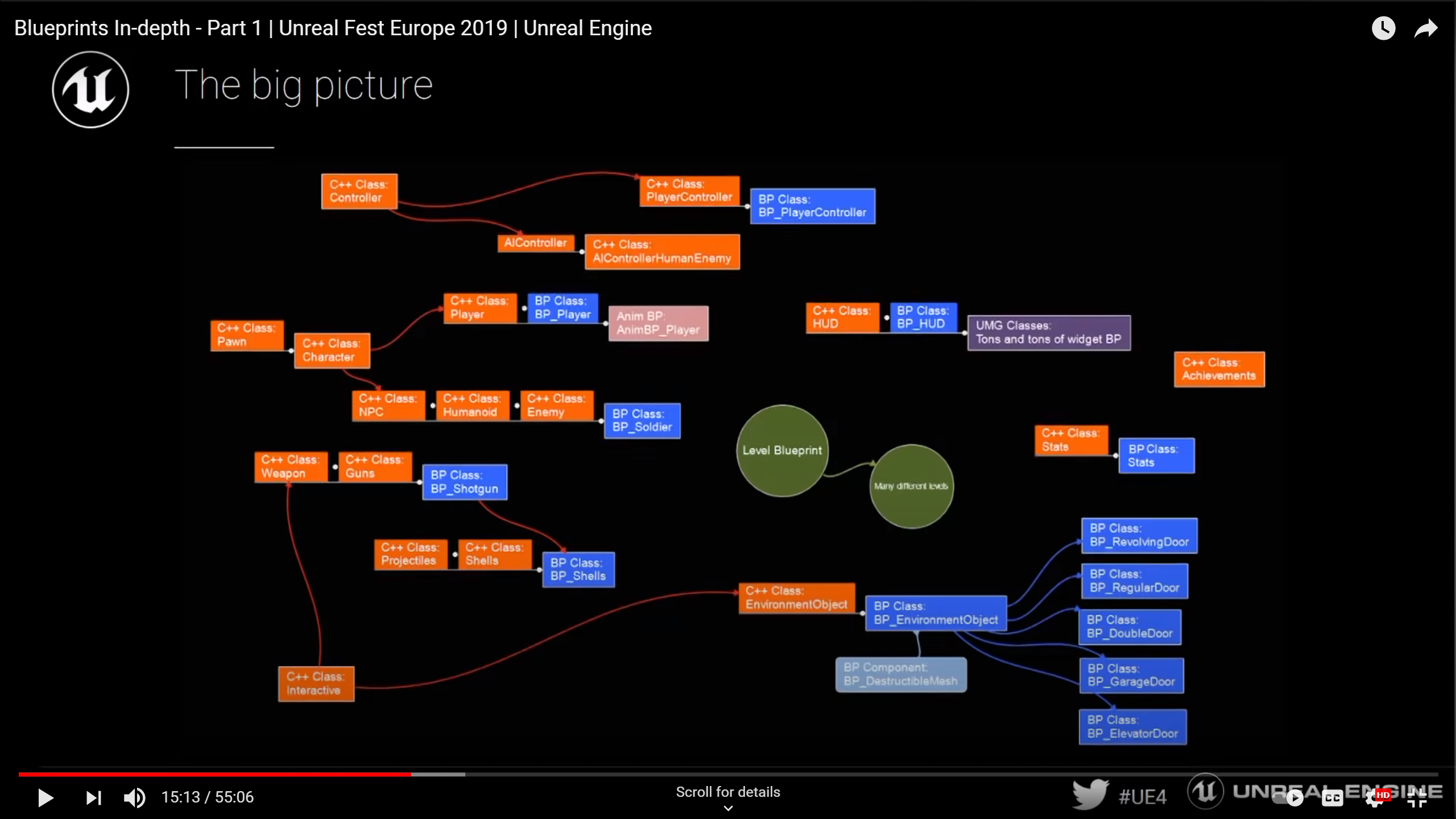Click the buffered gray part of the progress bar
1456x819 pixels.
438,774
